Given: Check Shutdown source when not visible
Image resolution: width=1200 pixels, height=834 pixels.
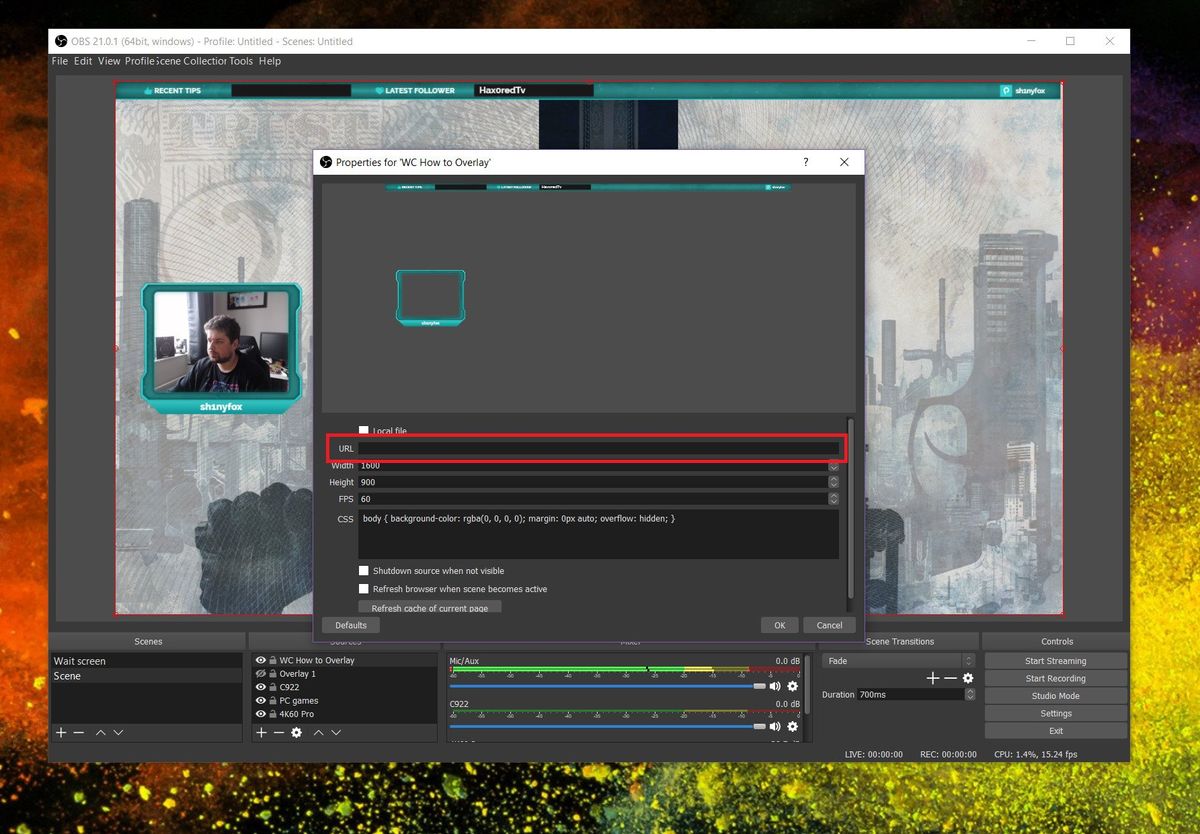Looking at the screenshot, I should pyautogui.click(x=364, y=570).
